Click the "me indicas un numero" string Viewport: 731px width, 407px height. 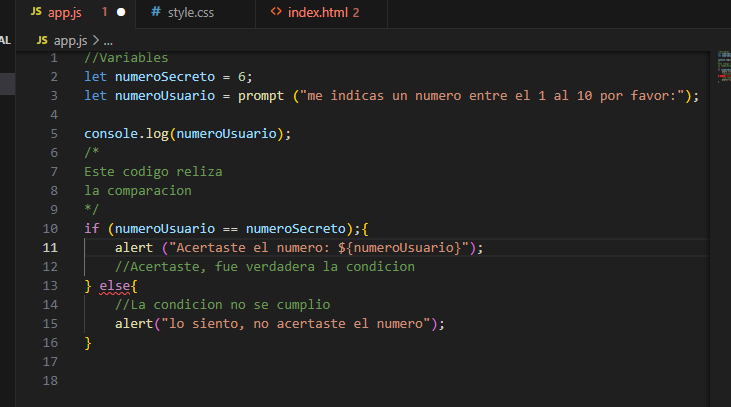(x=491, y=96)
